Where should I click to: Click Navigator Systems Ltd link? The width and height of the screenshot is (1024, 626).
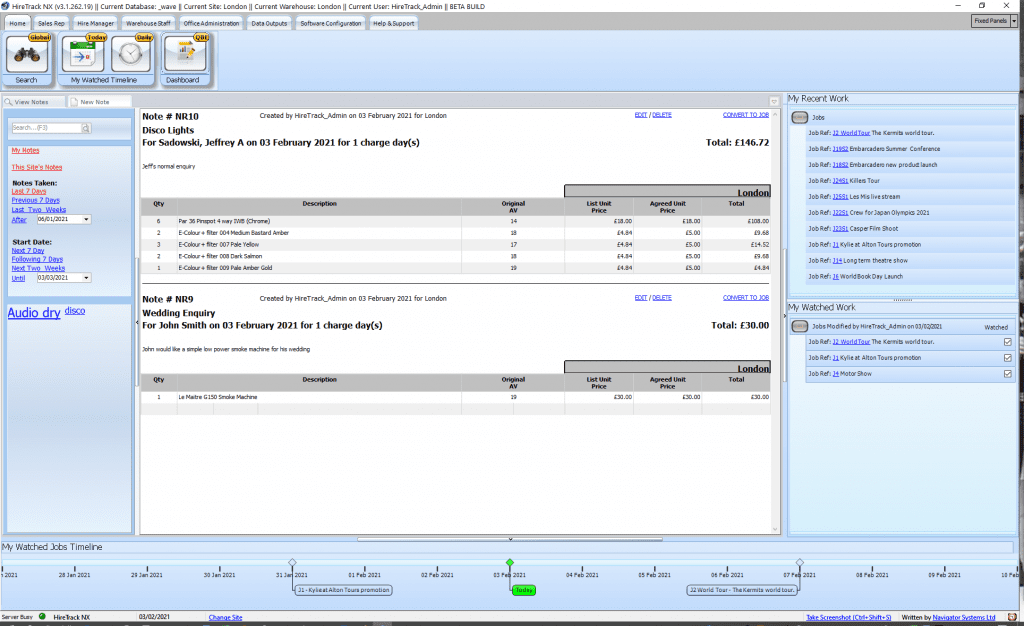click(x=964, y=617)
